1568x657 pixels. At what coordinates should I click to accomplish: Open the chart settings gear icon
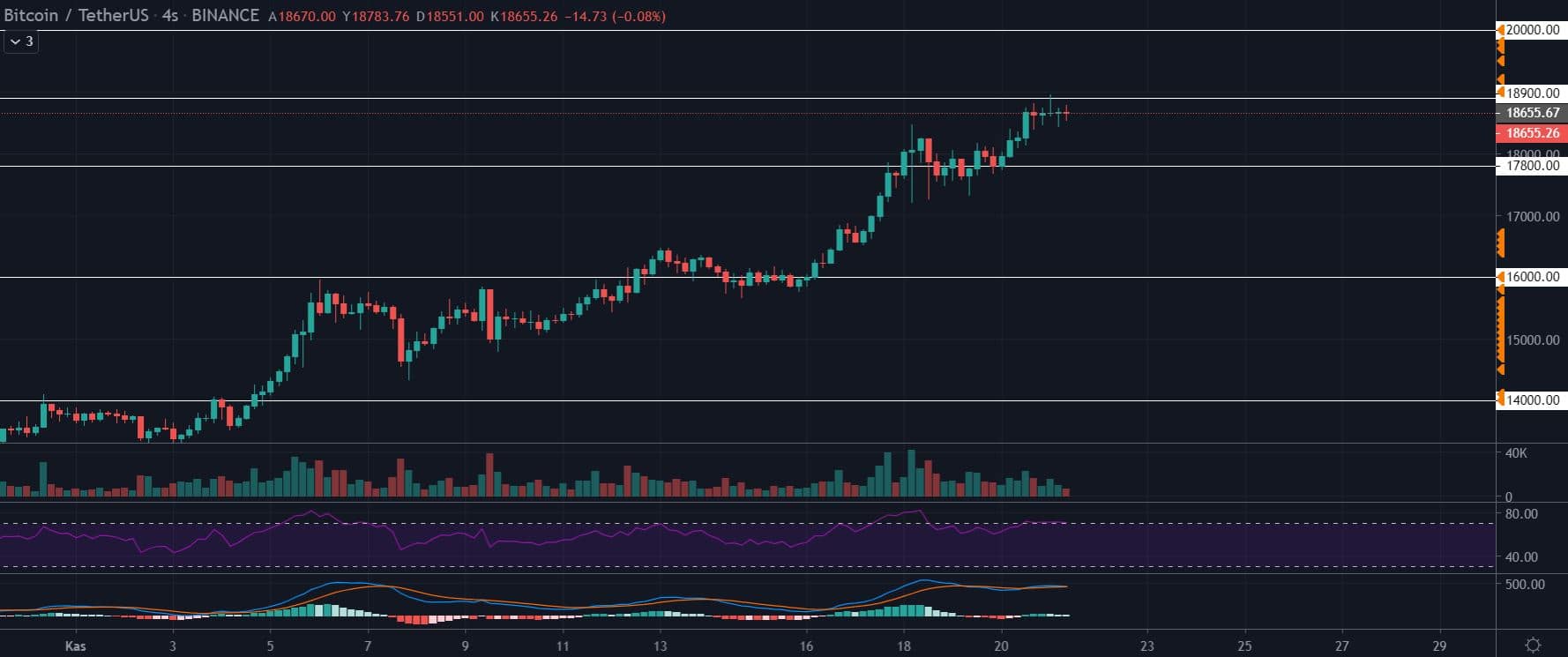tap(1533, 645)
